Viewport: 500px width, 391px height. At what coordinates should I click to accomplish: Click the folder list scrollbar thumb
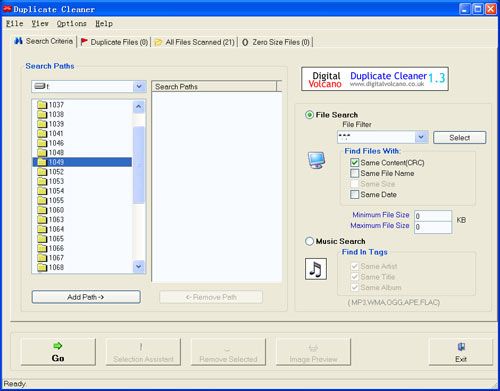139,165
